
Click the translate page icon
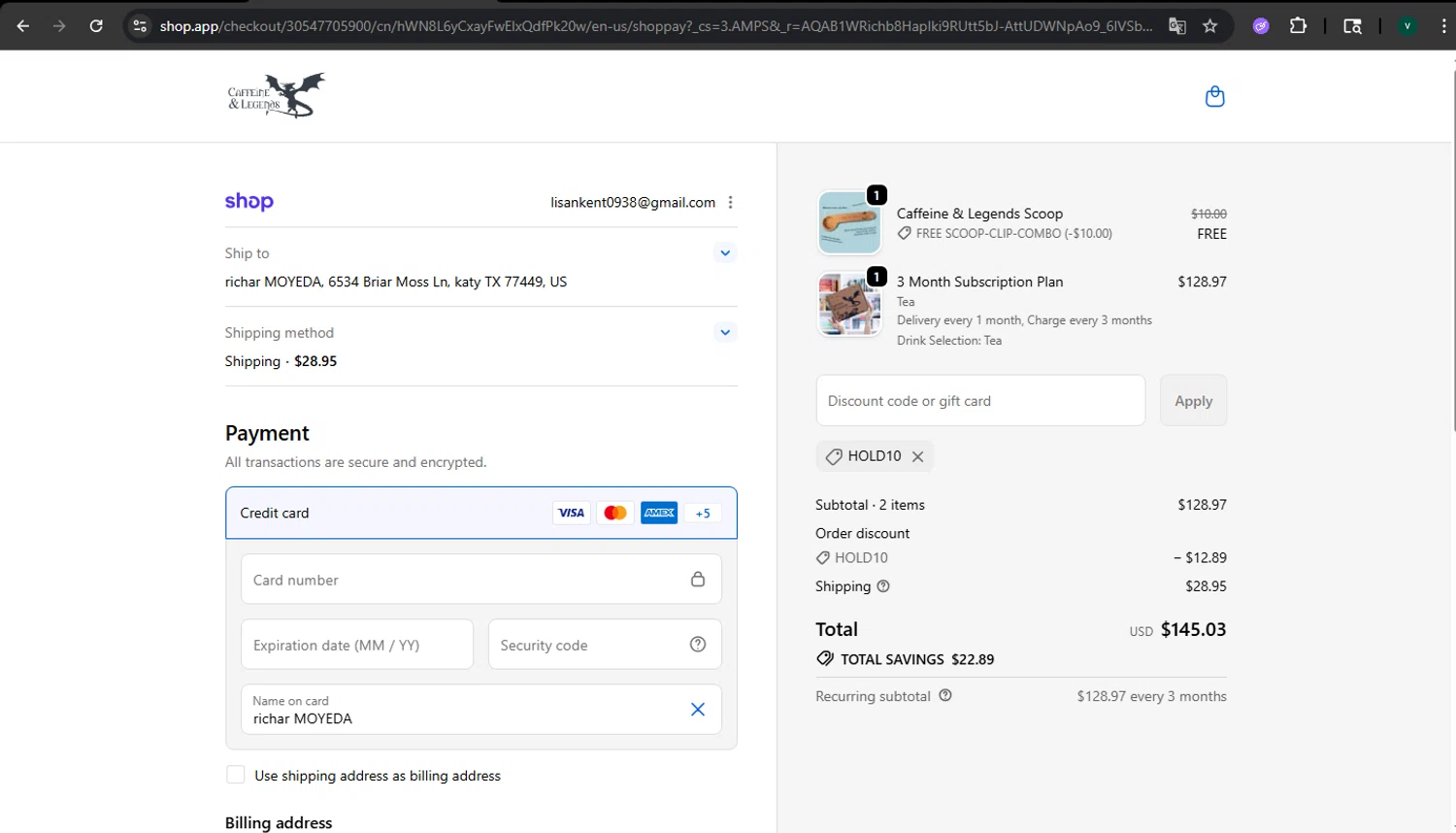[1177, 26]
